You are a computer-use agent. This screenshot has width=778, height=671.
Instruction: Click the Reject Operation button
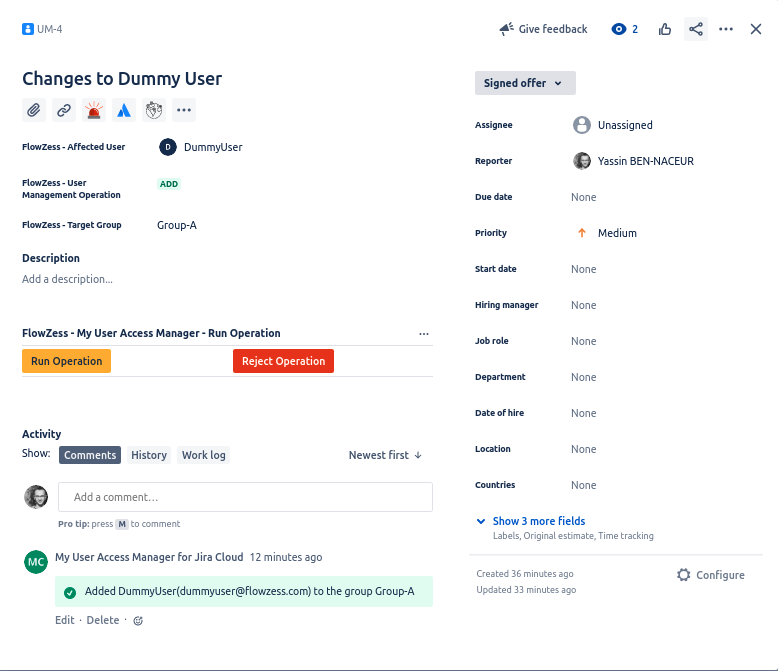point(283,361)
